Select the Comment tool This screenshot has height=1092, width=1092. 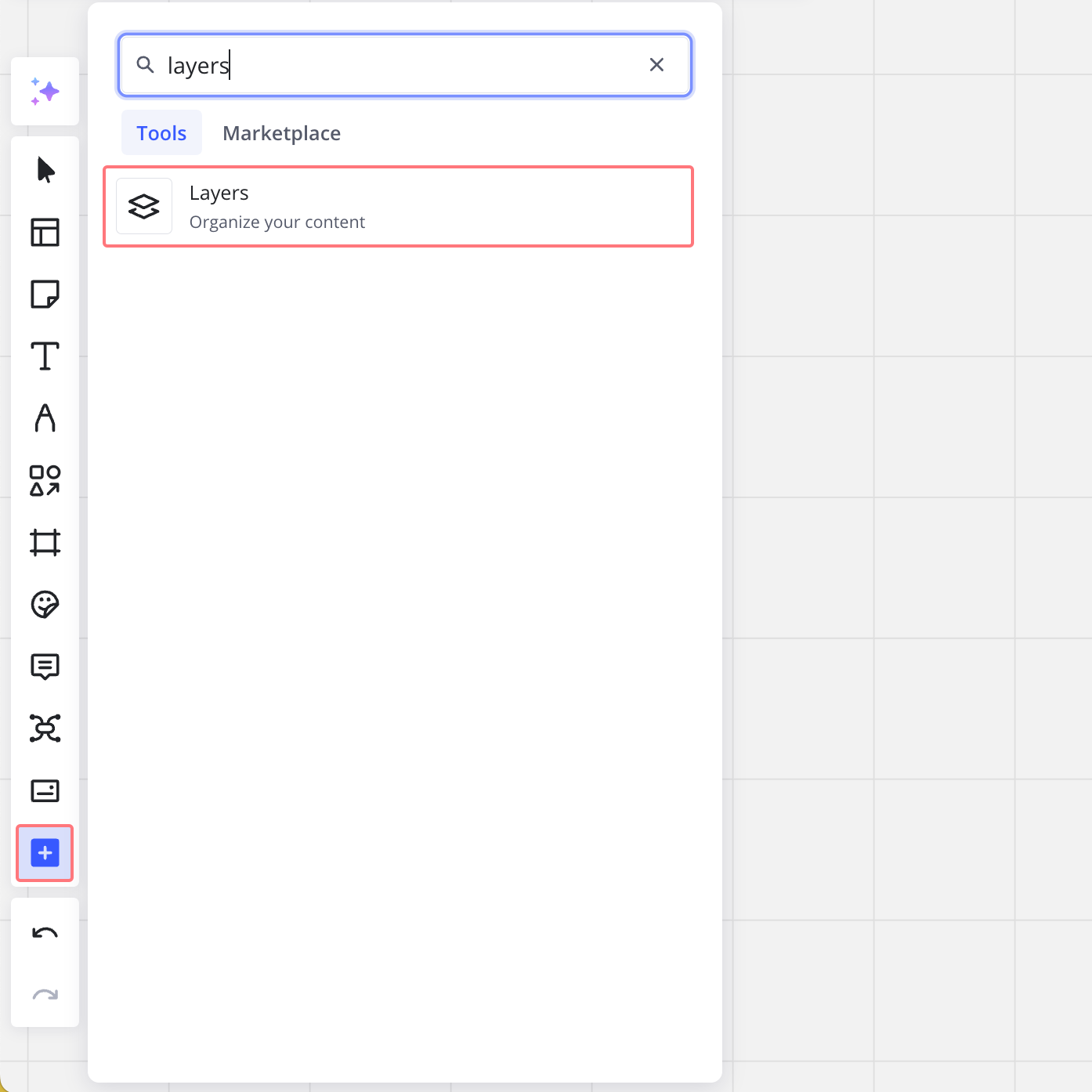tap(45, 667)
